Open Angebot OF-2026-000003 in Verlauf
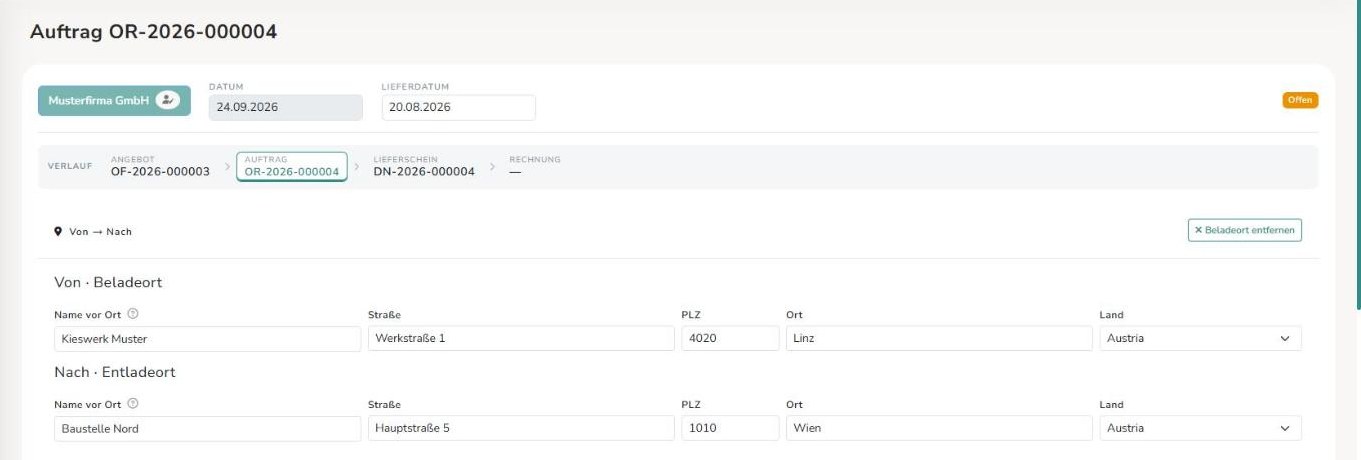This screenshot has height=460, width=1361. [160, 166]
